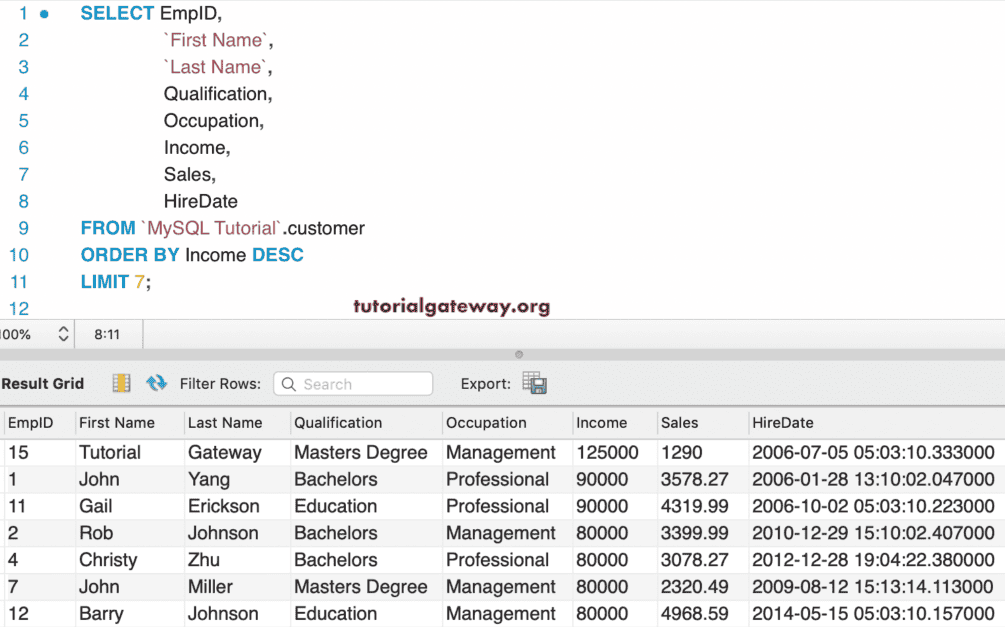Click the Export recordset icon
1005x627 pixels.
534,383
